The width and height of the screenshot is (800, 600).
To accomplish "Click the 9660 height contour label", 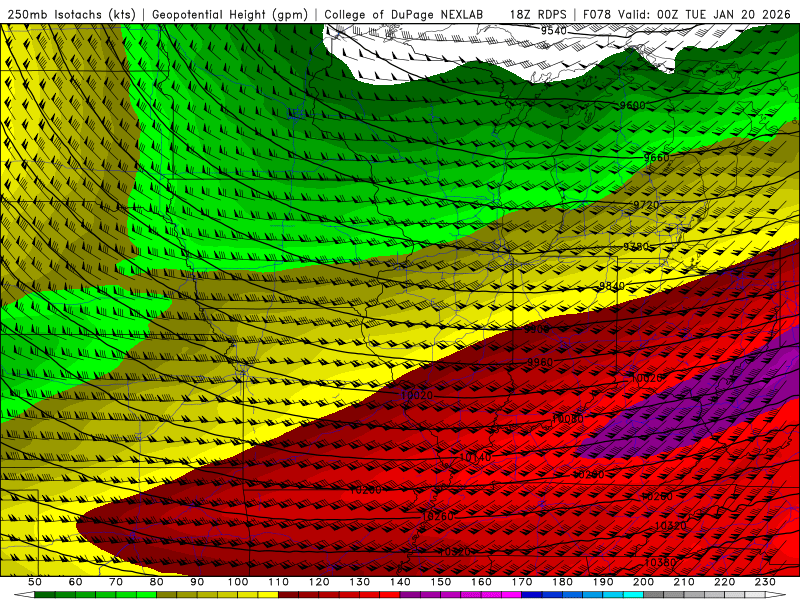I will pyautogui.click(x=656, y=158).
